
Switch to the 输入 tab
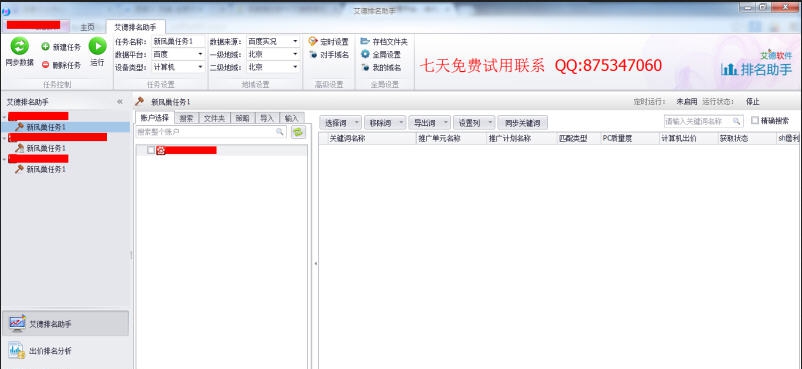pyautogui.click(x=291, y=118)
